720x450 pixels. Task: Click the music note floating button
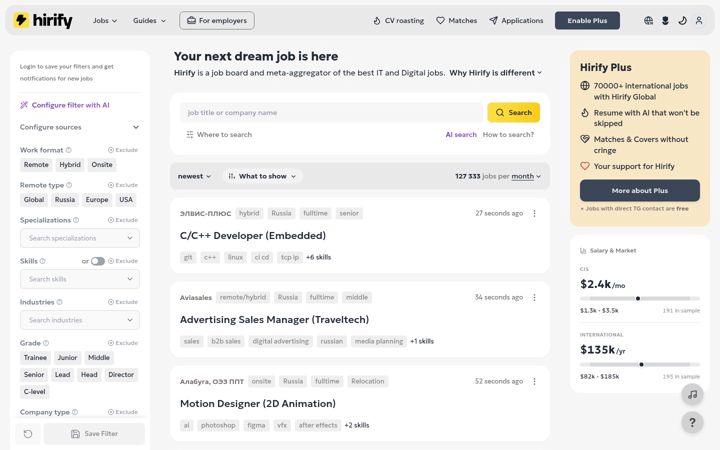(692, 394)
